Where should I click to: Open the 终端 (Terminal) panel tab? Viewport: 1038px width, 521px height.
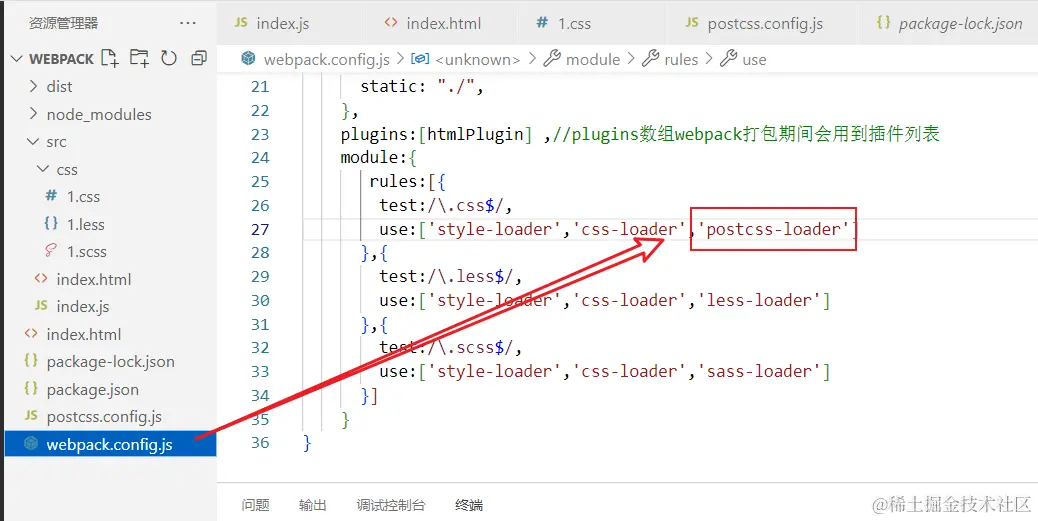(x=469, y=505)
